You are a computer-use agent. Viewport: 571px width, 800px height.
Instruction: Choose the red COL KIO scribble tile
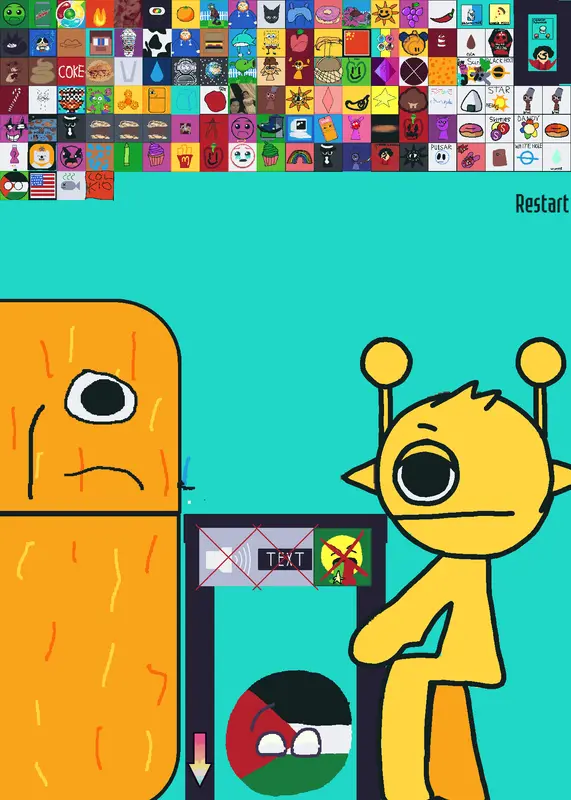click(x=100, y=186)
